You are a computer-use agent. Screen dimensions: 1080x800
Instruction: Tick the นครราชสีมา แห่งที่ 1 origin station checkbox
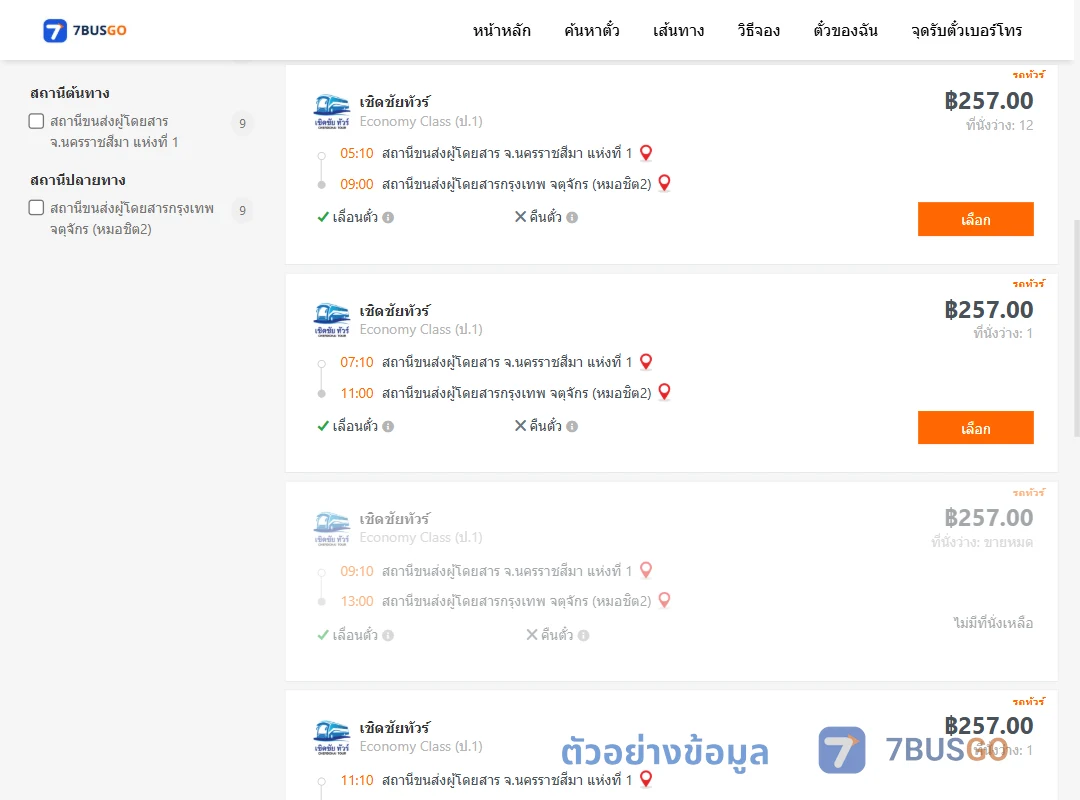pos(37,121)
